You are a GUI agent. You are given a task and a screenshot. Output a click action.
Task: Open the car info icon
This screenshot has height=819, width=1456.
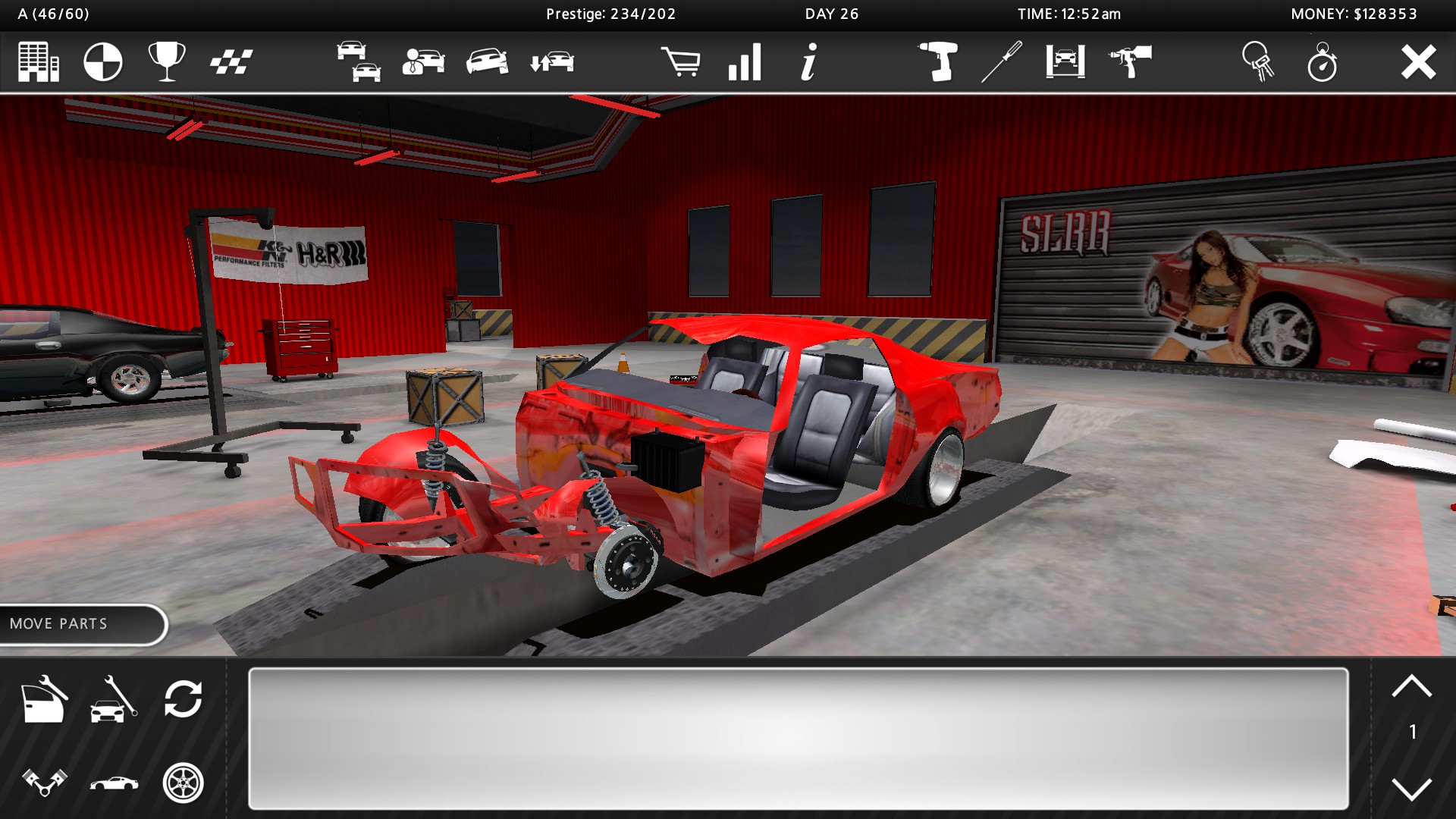pos(809,62)
